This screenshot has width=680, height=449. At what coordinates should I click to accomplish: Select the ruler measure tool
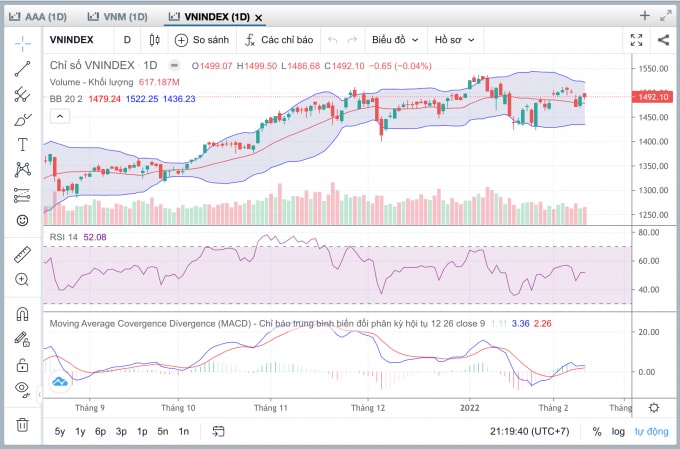coord(23,254)
